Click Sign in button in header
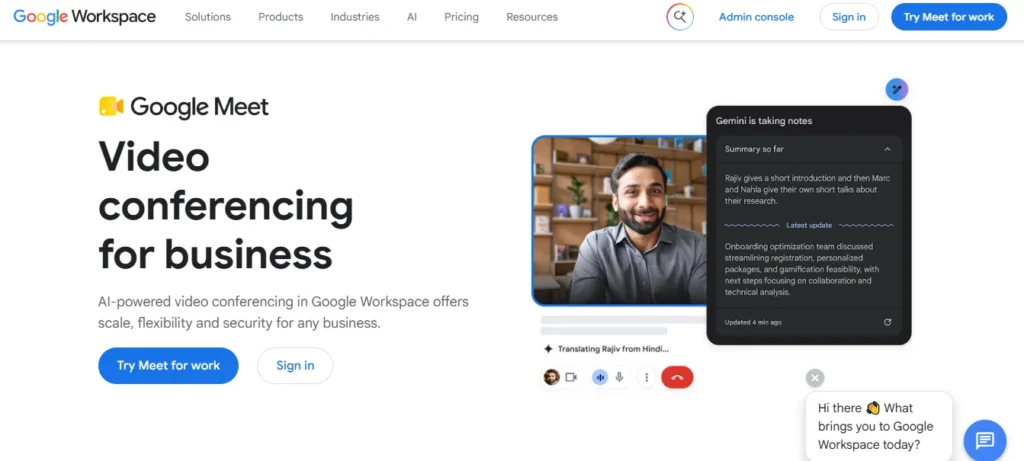This screenshot has height=461, width=1024. (849, 17)
